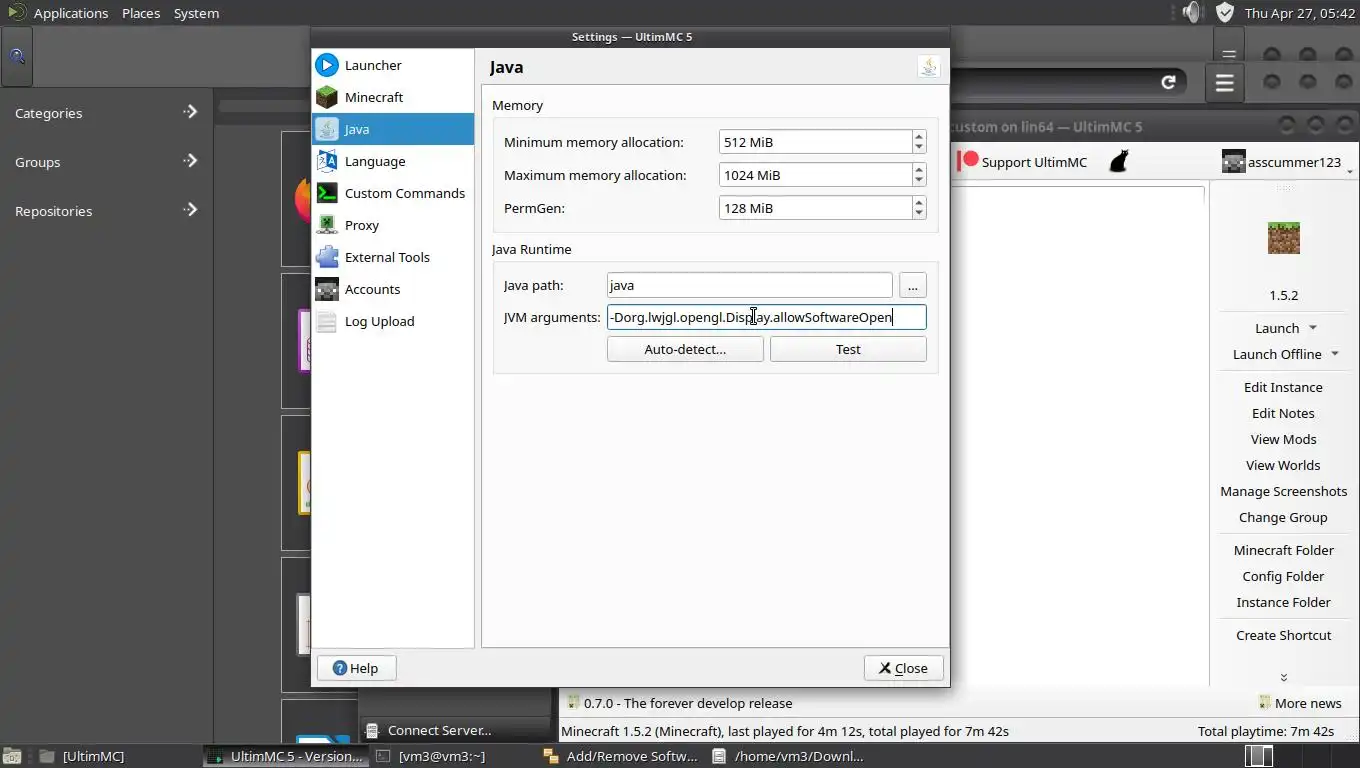Switch to Add/Remove Software taskbar item

[622, 756]
